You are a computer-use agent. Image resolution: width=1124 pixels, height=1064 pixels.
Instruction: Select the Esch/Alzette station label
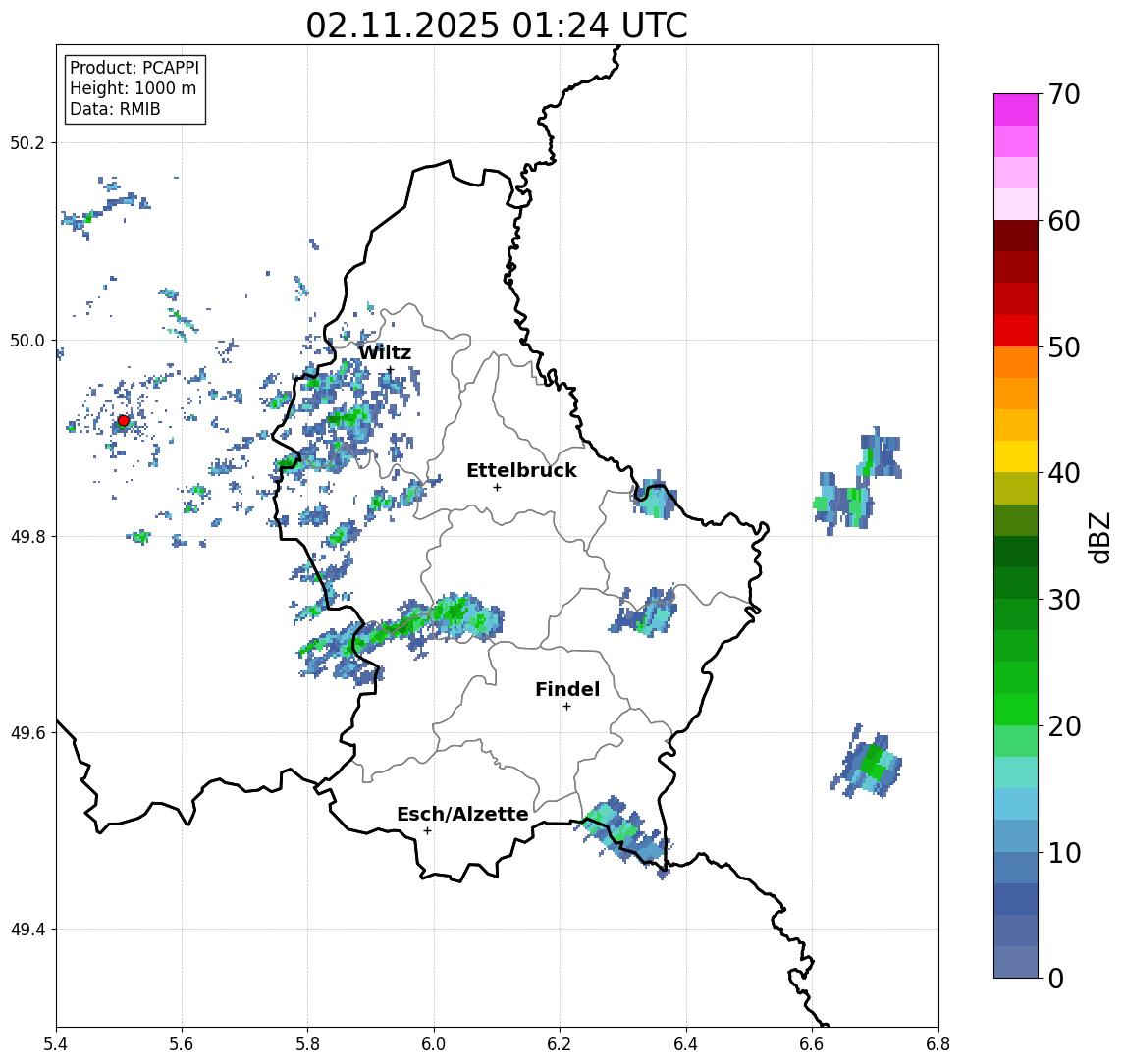coord(462,814)
